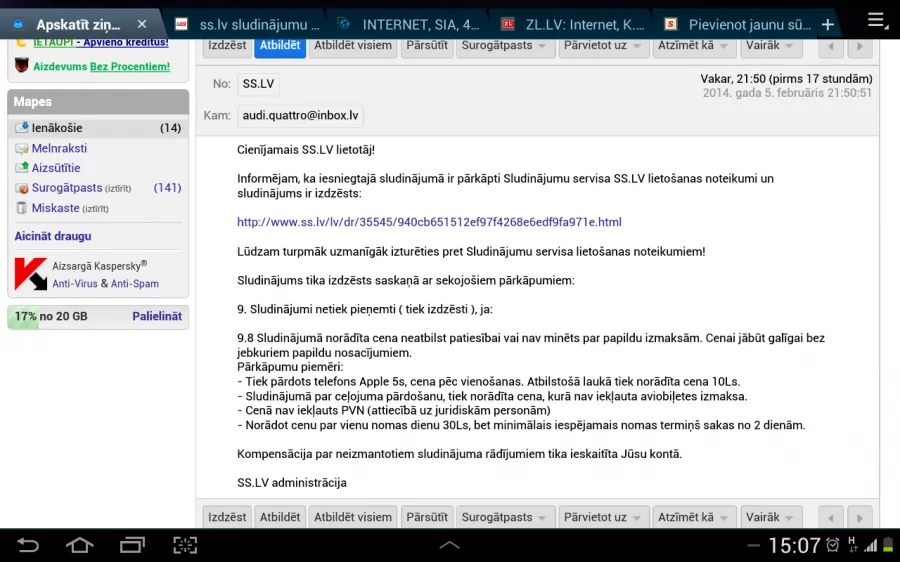The width and height of the screenshot is (900, 562).
Task: Empty spam via Surogātpasts (iztīrīt) link
Action: point(118,188)
